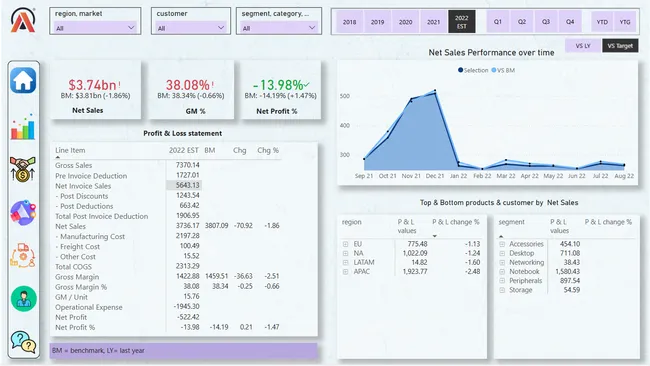Click the company logo at top left

click(23, 20)
